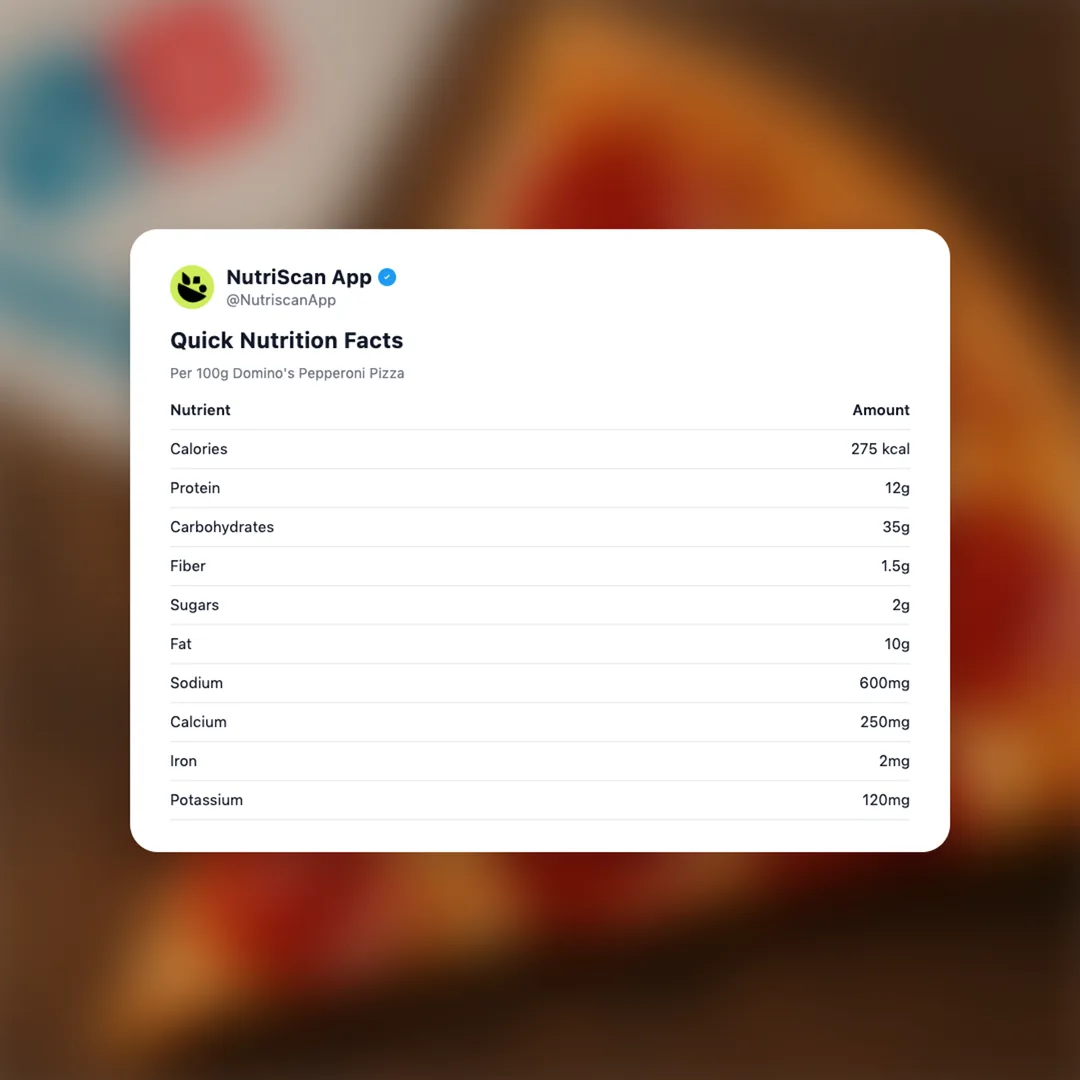Click the 275 kcal calorie value
The image size is (1080, 1080).
pyautogui.click(x=880, y=449)
